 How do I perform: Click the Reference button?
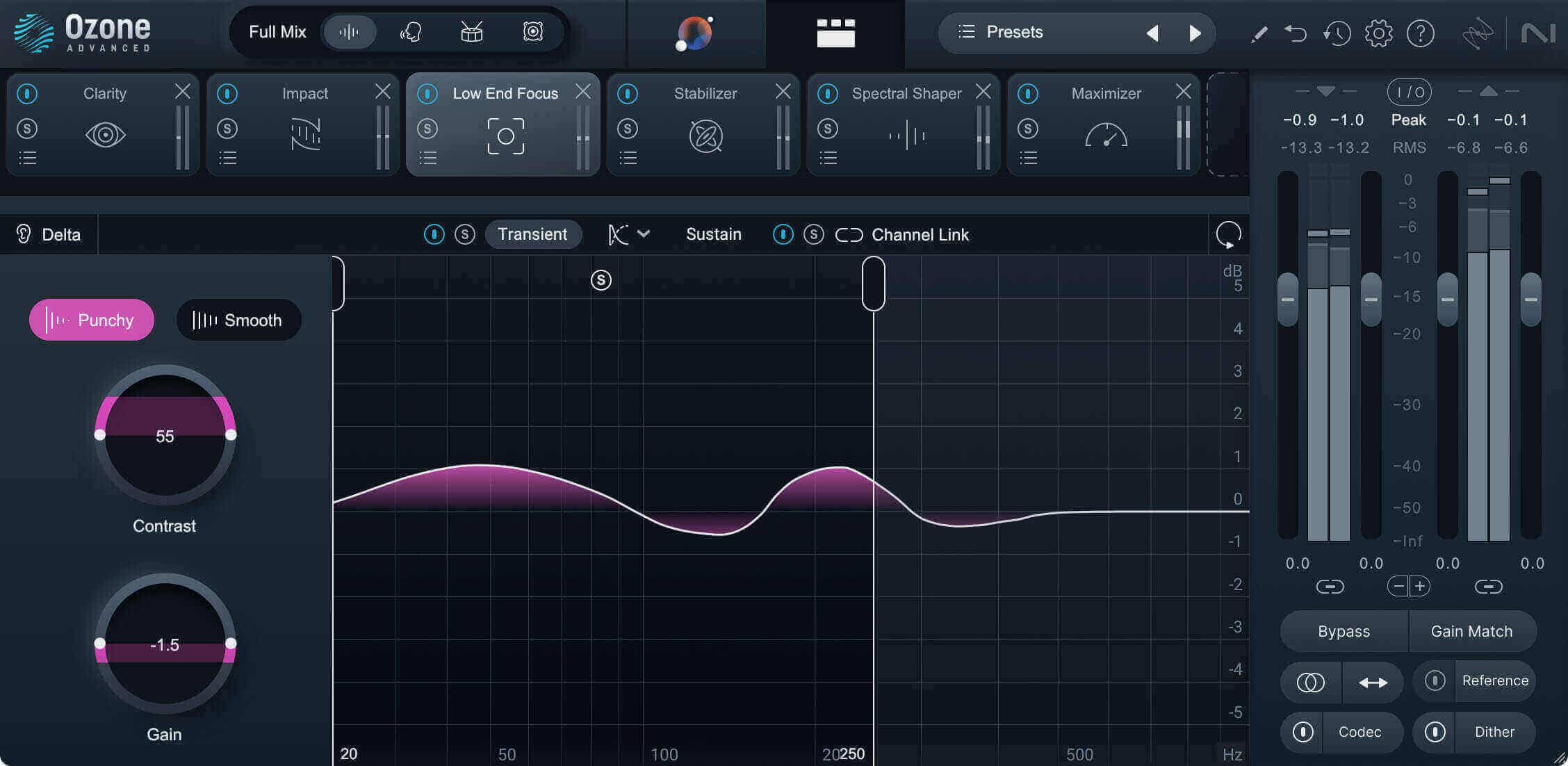tap(1495, 681)
